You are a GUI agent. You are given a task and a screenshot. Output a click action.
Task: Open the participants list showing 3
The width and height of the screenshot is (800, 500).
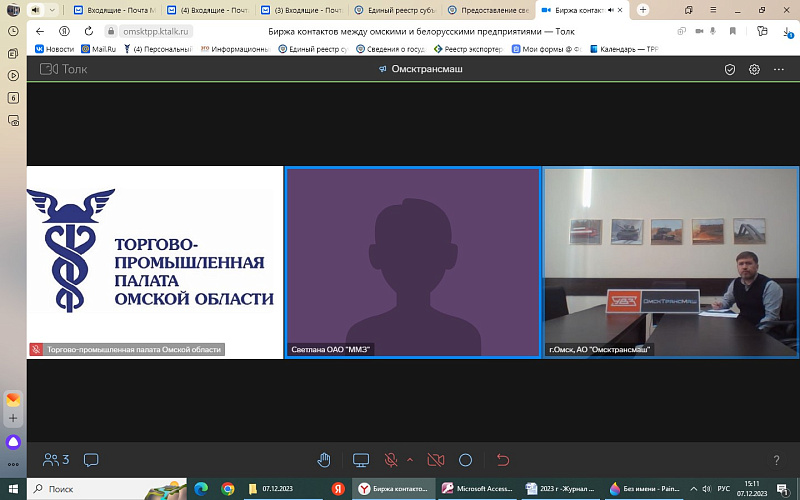point(56,460)
